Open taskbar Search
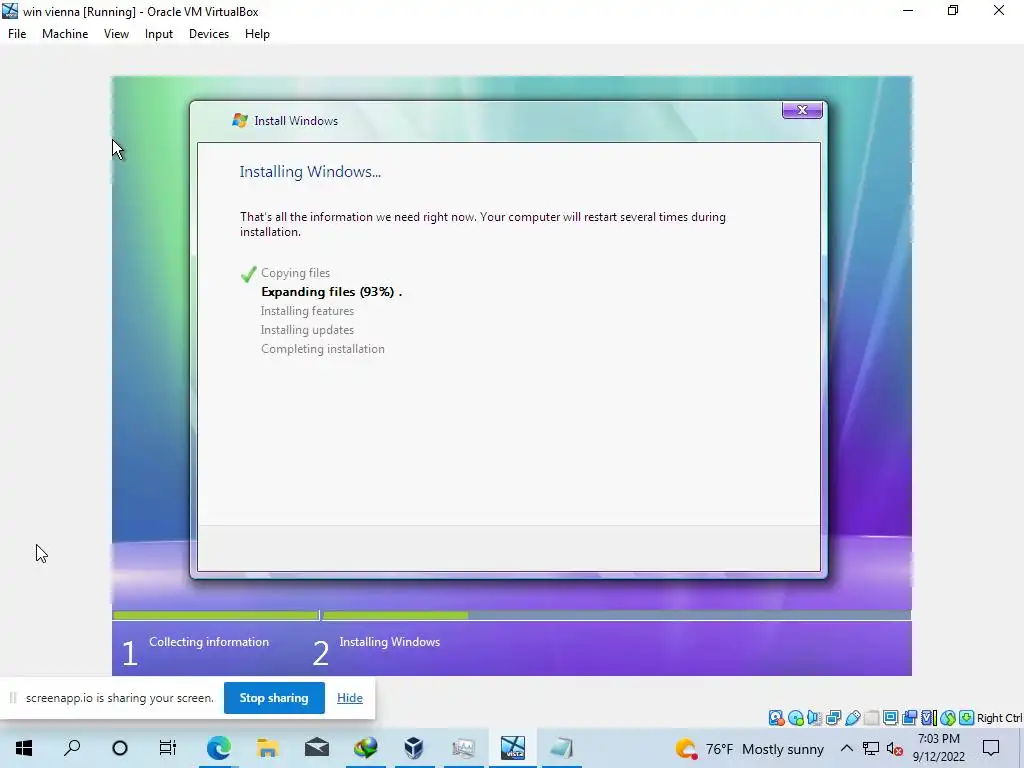The image size is (1024, 768). click(72, 748)
